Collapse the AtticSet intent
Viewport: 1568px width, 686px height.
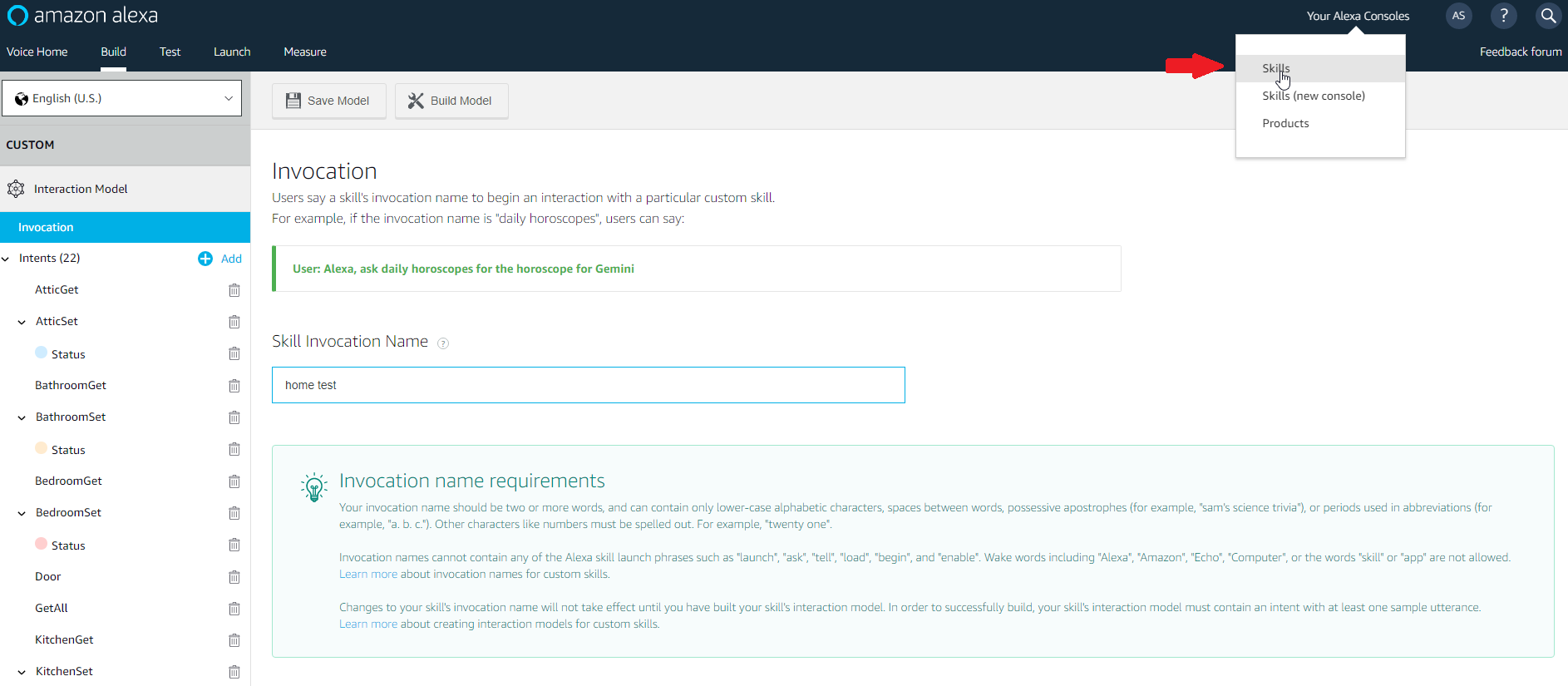point(22,322)
